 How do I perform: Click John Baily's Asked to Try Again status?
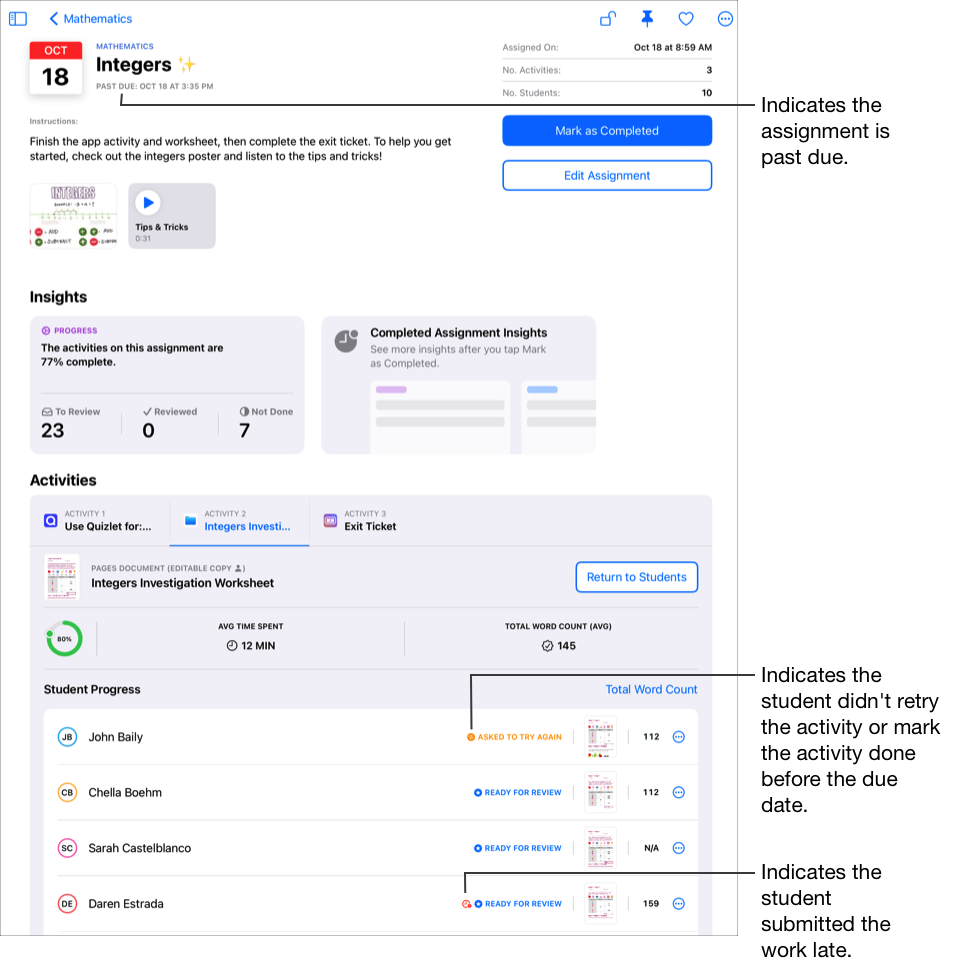coord(514,736)
